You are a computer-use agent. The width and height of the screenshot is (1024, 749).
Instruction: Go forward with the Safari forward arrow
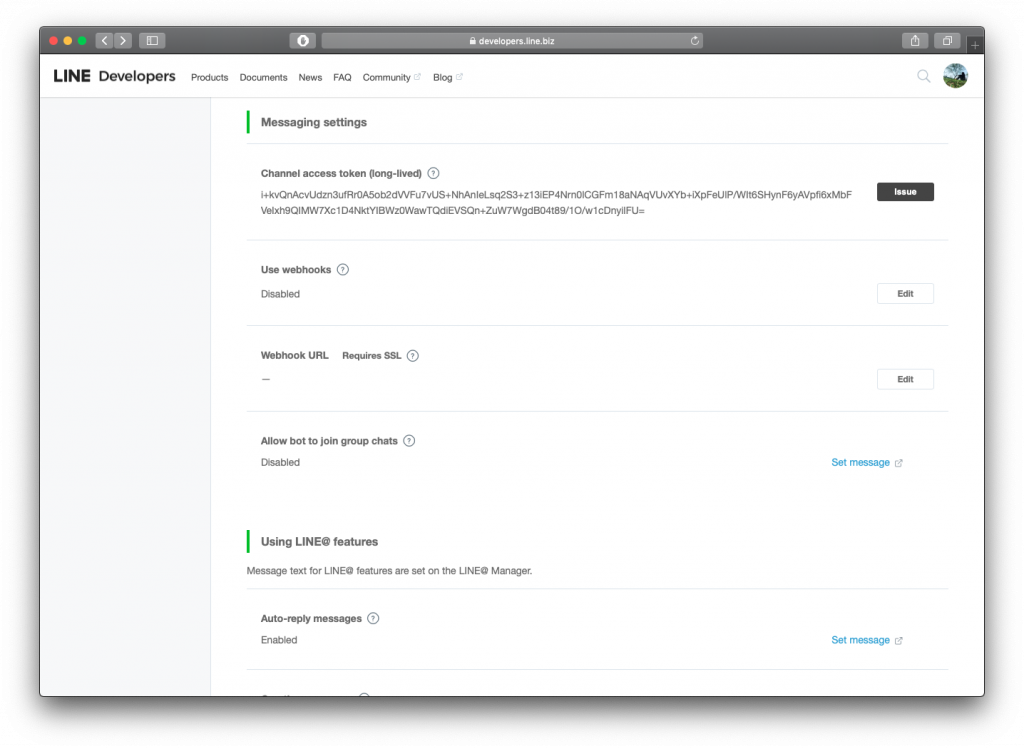coord(123,40)
